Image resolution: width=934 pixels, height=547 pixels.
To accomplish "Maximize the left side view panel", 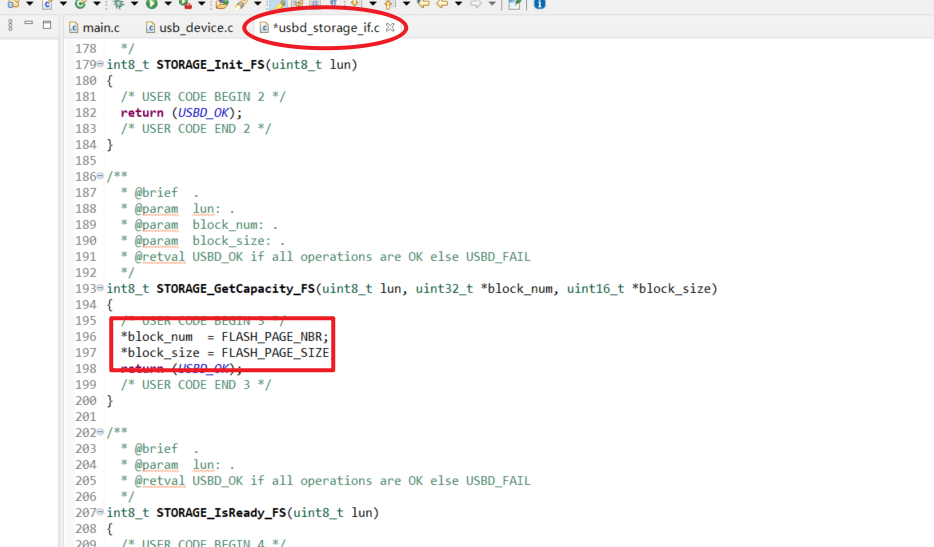I will click(47, 25).
